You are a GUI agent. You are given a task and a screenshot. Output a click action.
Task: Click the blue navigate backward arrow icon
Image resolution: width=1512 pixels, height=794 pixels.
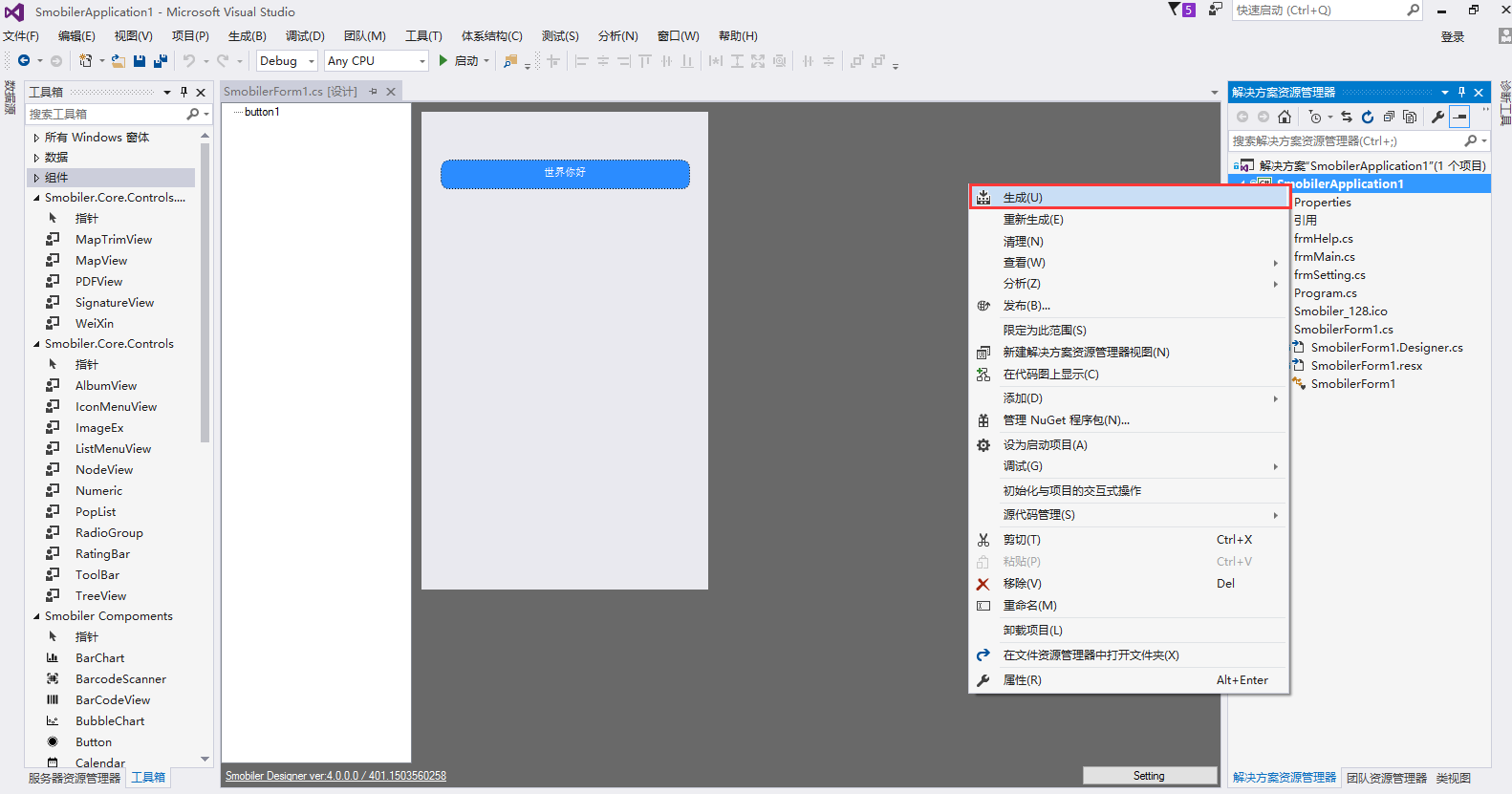click(x=24, y=60)
